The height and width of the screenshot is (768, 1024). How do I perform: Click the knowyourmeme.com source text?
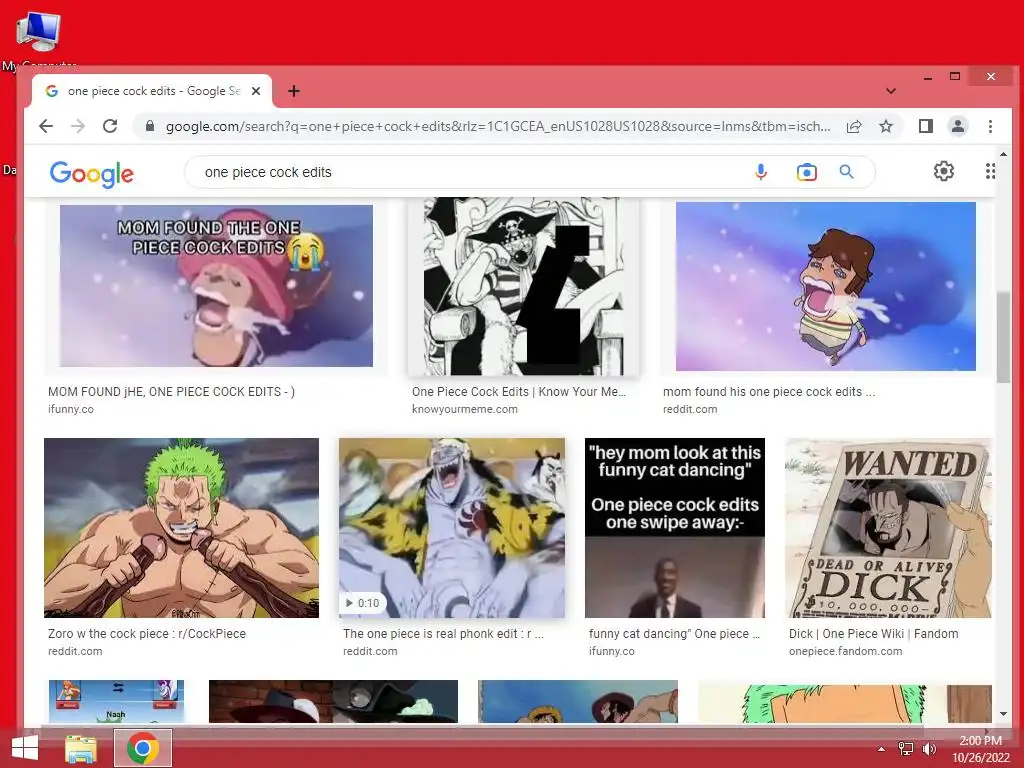pos(464,409)
